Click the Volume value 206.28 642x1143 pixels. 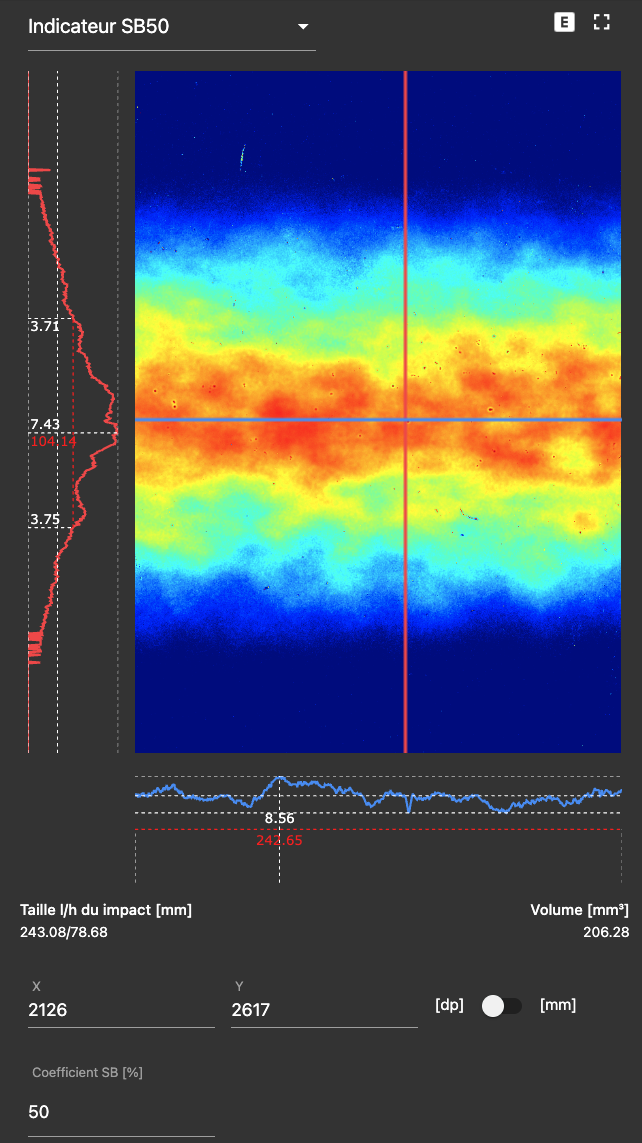point(605,932)
